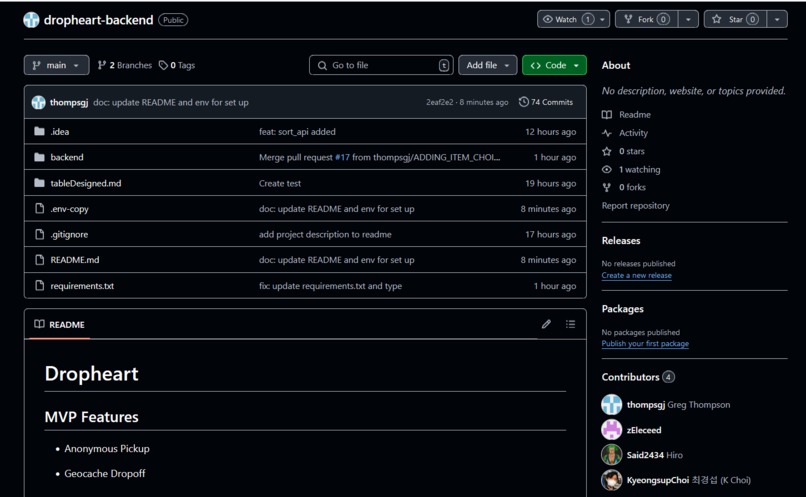Open the 'Create test' commit message

click(x=280, y=183)
